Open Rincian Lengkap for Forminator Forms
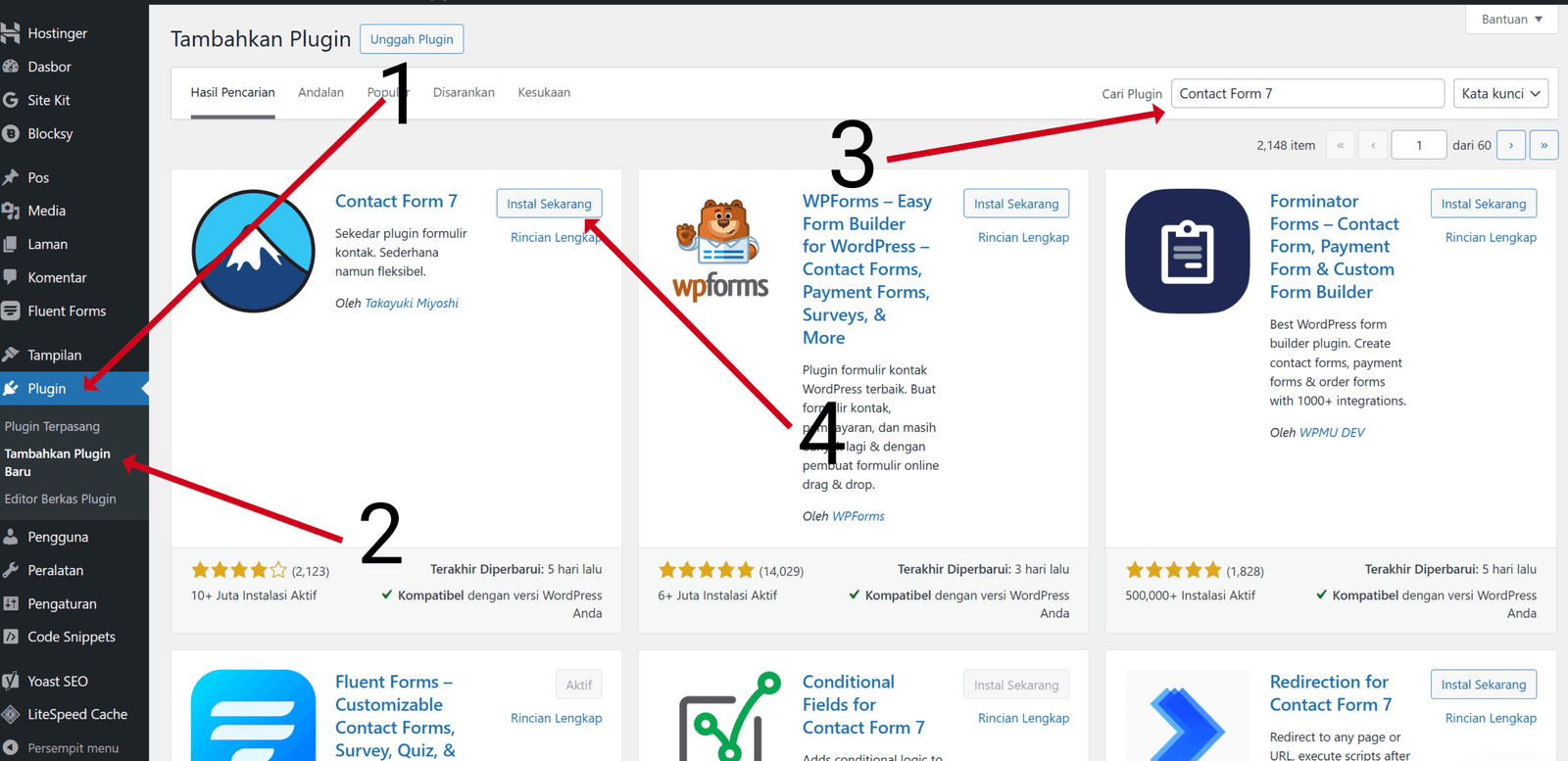Viewport: 1568px width, 761px height. (1491, 237)
